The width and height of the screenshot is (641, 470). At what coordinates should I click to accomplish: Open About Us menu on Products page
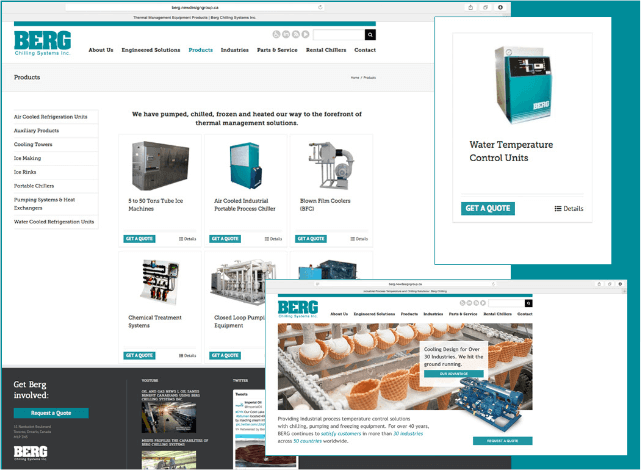[101, 50]
